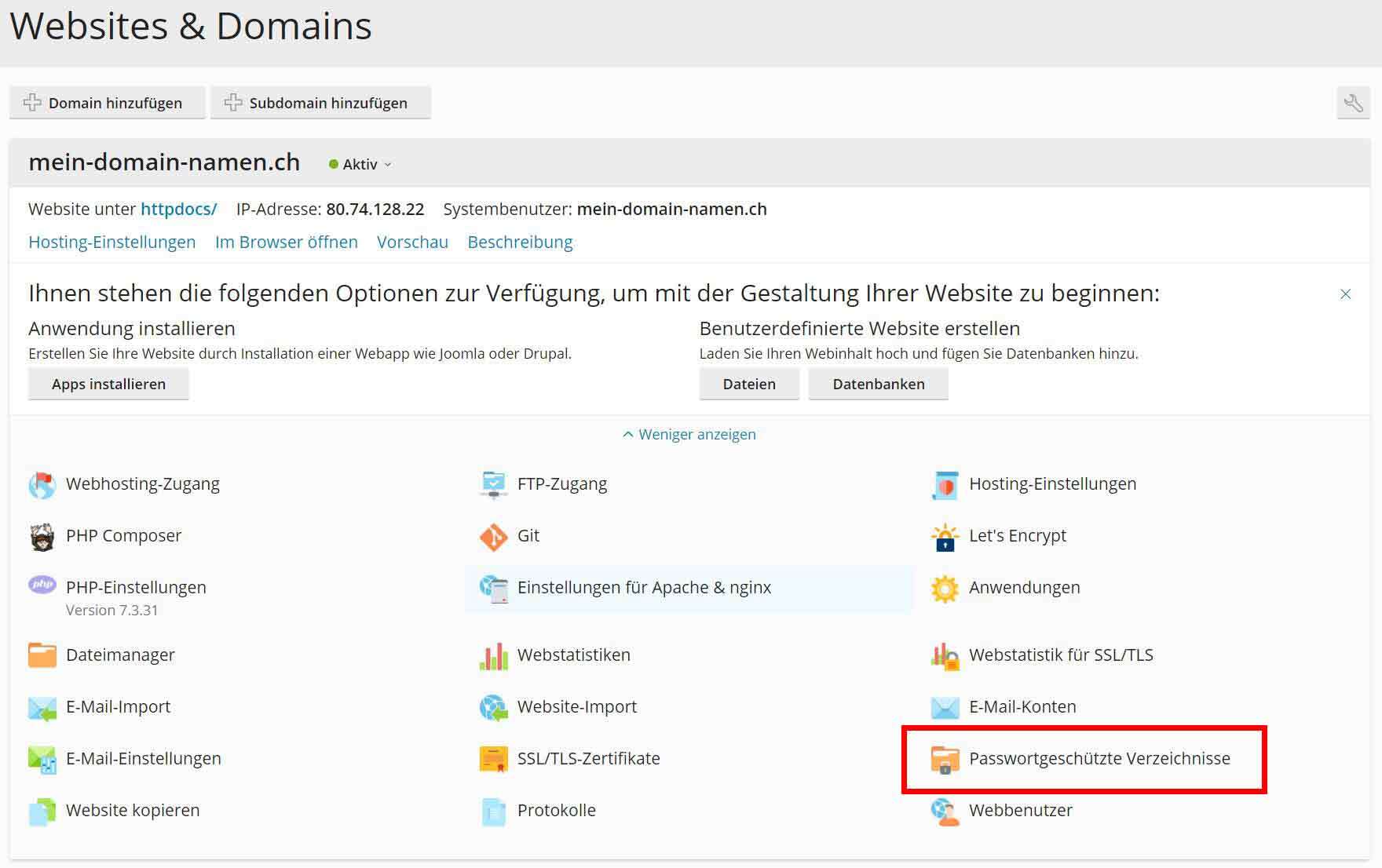Click the SSL/TLS-Zertifikate certificate icon
The width and height of the screenshot is (1382, 868).
493,759
